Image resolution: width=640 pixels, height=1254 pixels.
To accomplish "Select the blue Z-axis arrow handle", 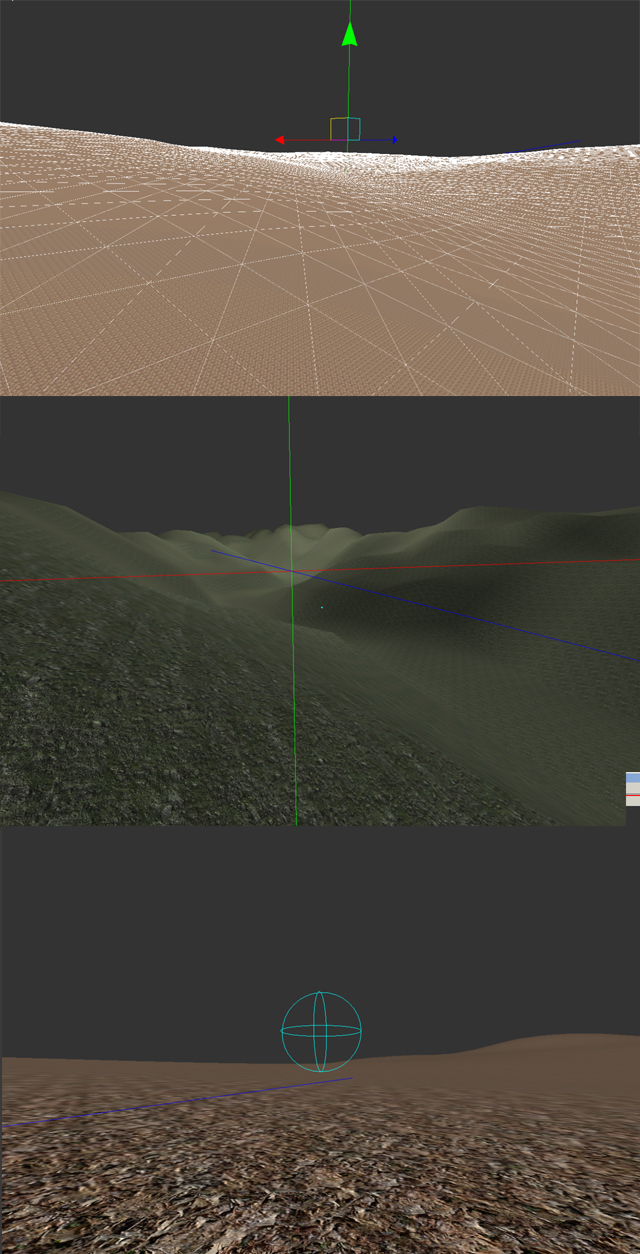I will point(393,140).
